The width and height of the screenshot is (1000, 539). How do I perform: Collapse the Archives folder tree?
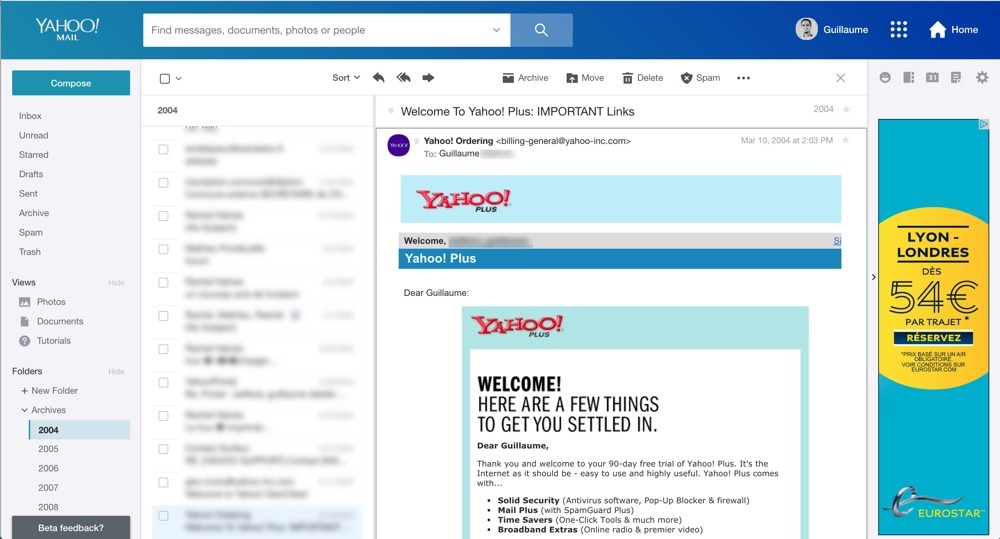tap(25, 410)
